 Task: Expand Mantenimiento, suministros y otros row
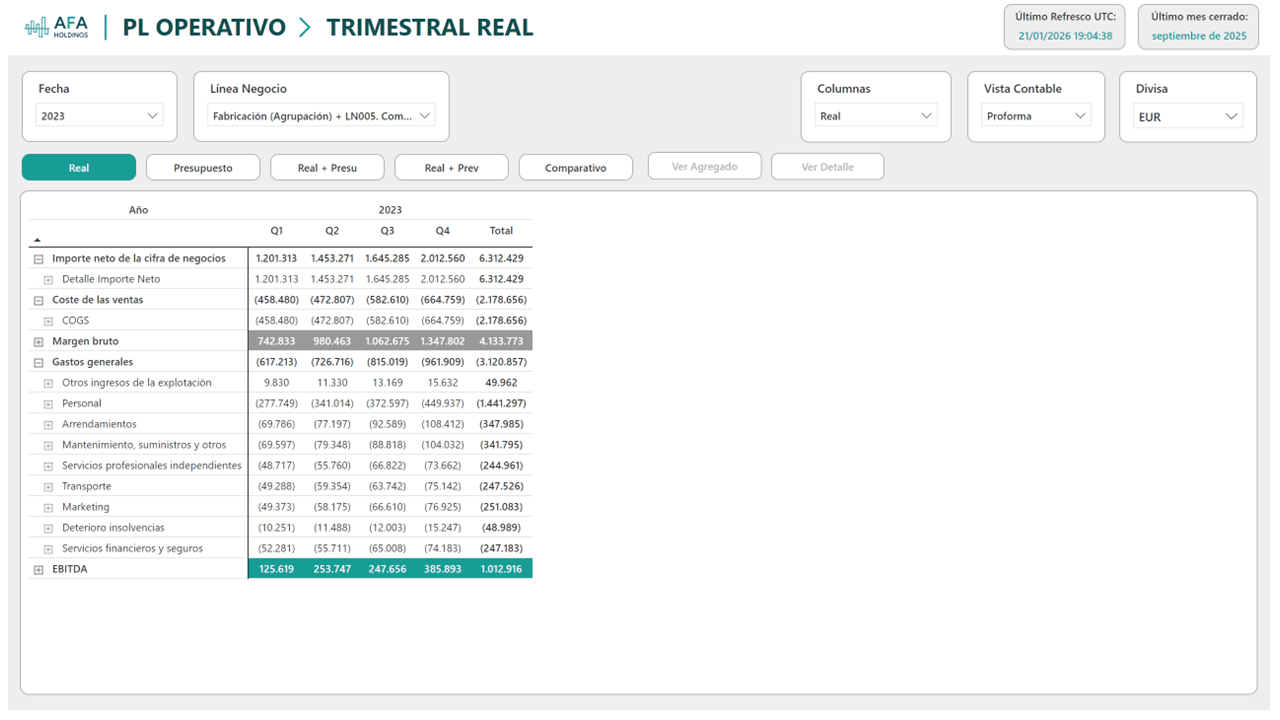pos(48,445)
